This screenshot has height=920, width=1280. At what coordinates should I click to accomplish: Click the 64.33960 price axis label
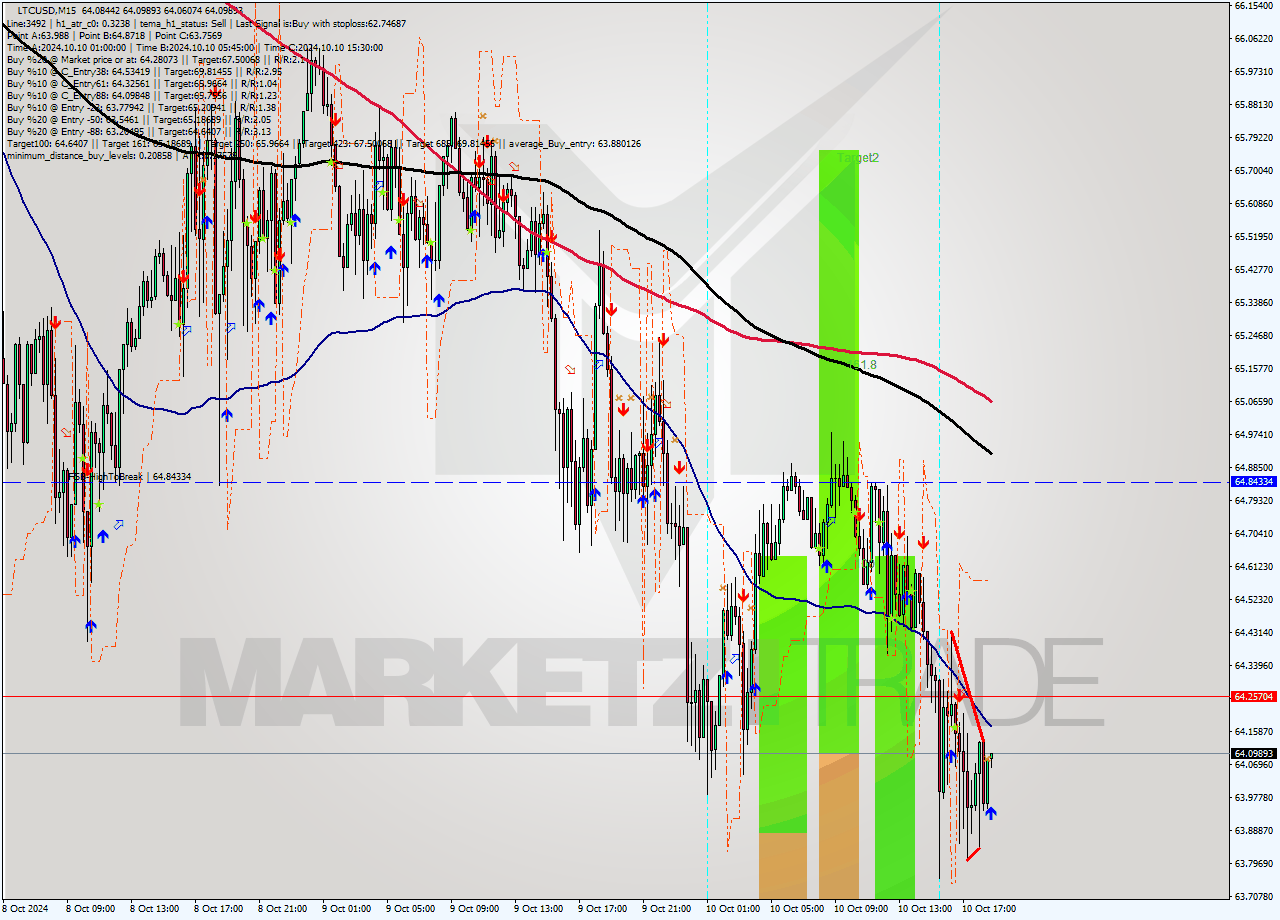1254,665
